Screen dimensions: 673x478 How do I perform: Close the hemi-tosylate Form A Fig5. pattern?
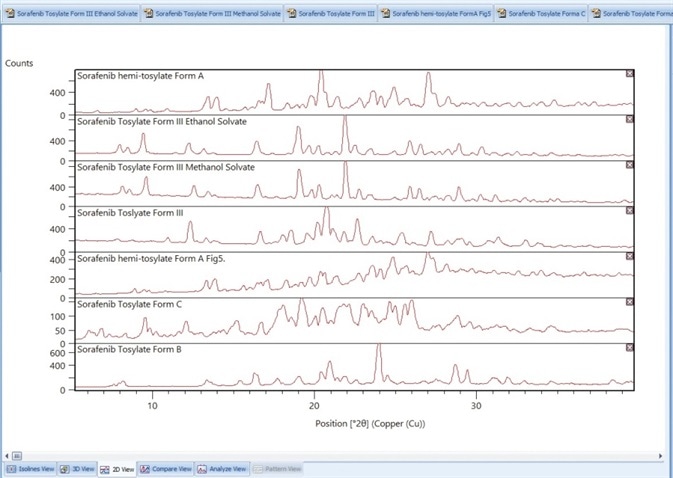click(x=629, y=257)
